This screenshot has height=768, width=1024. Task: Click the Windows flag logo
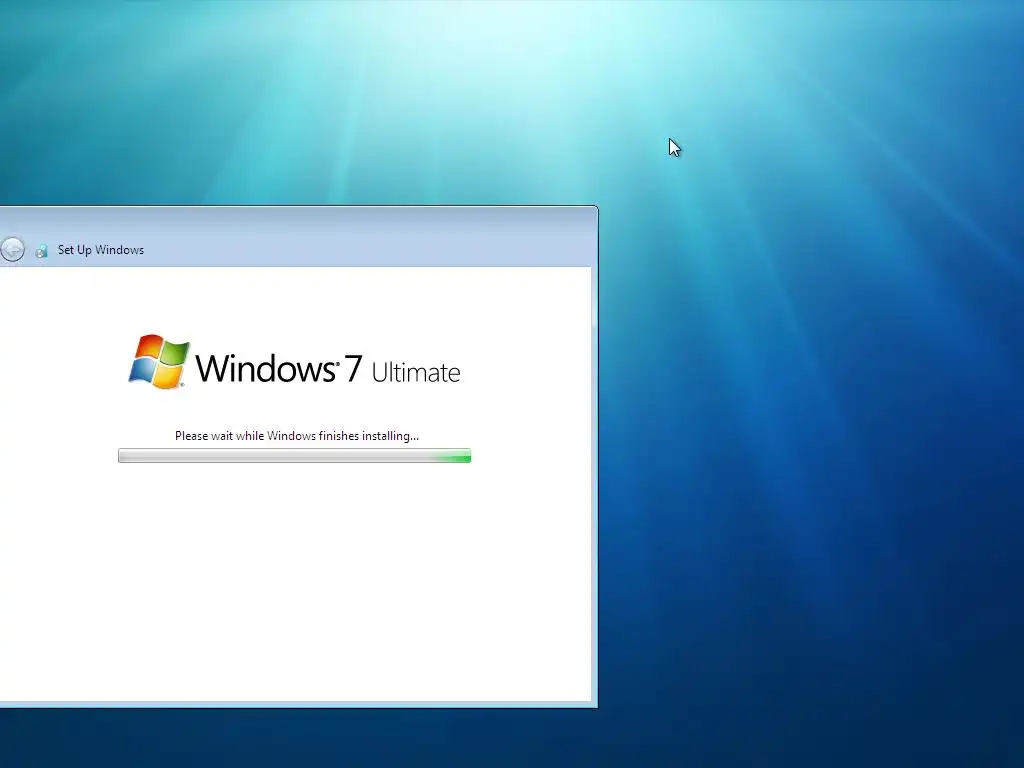point(159,362)
